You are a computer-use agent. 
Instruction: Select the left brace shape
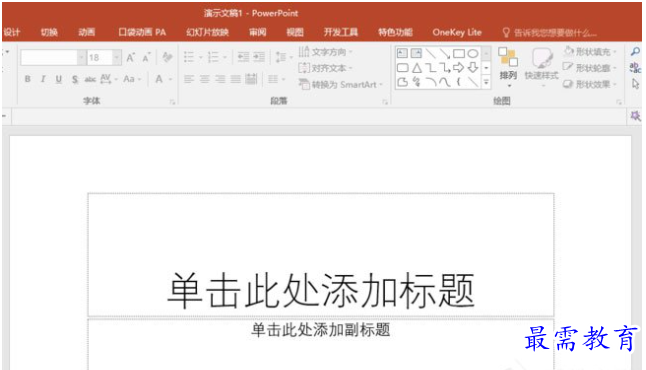coord(459,82)
